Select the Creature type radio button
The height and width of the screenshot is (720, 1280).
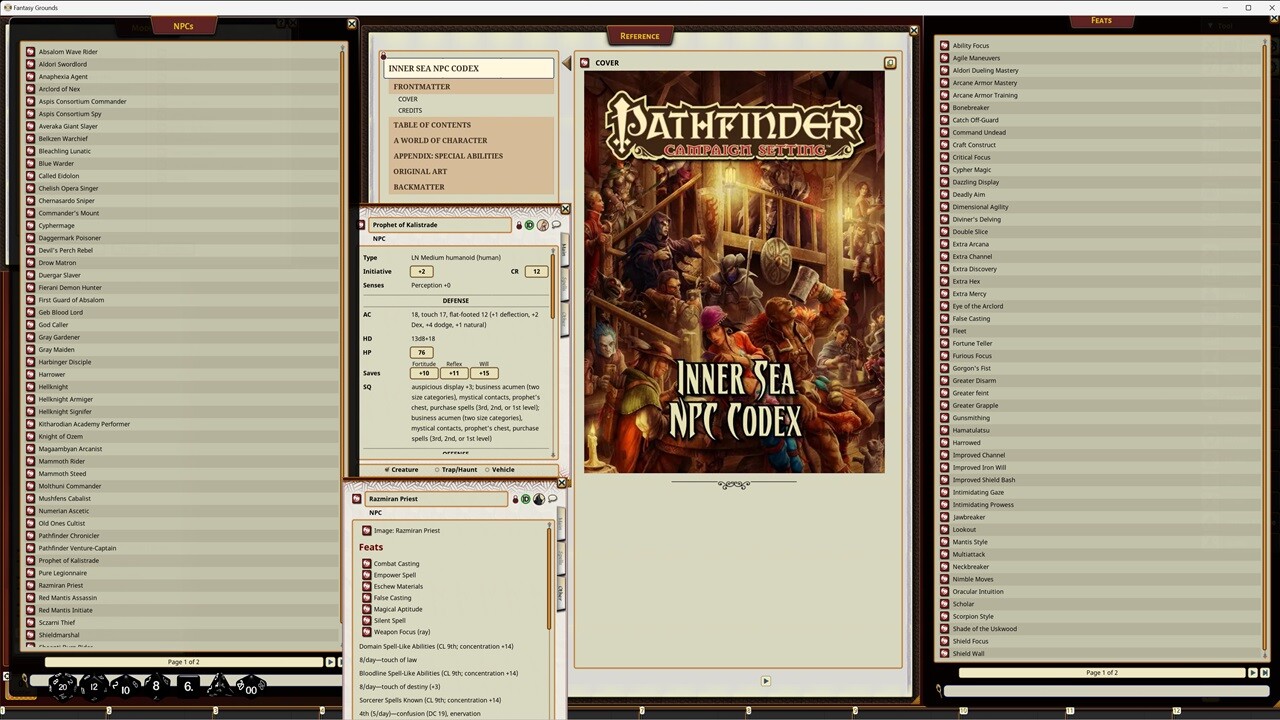[x=388, y=470]
